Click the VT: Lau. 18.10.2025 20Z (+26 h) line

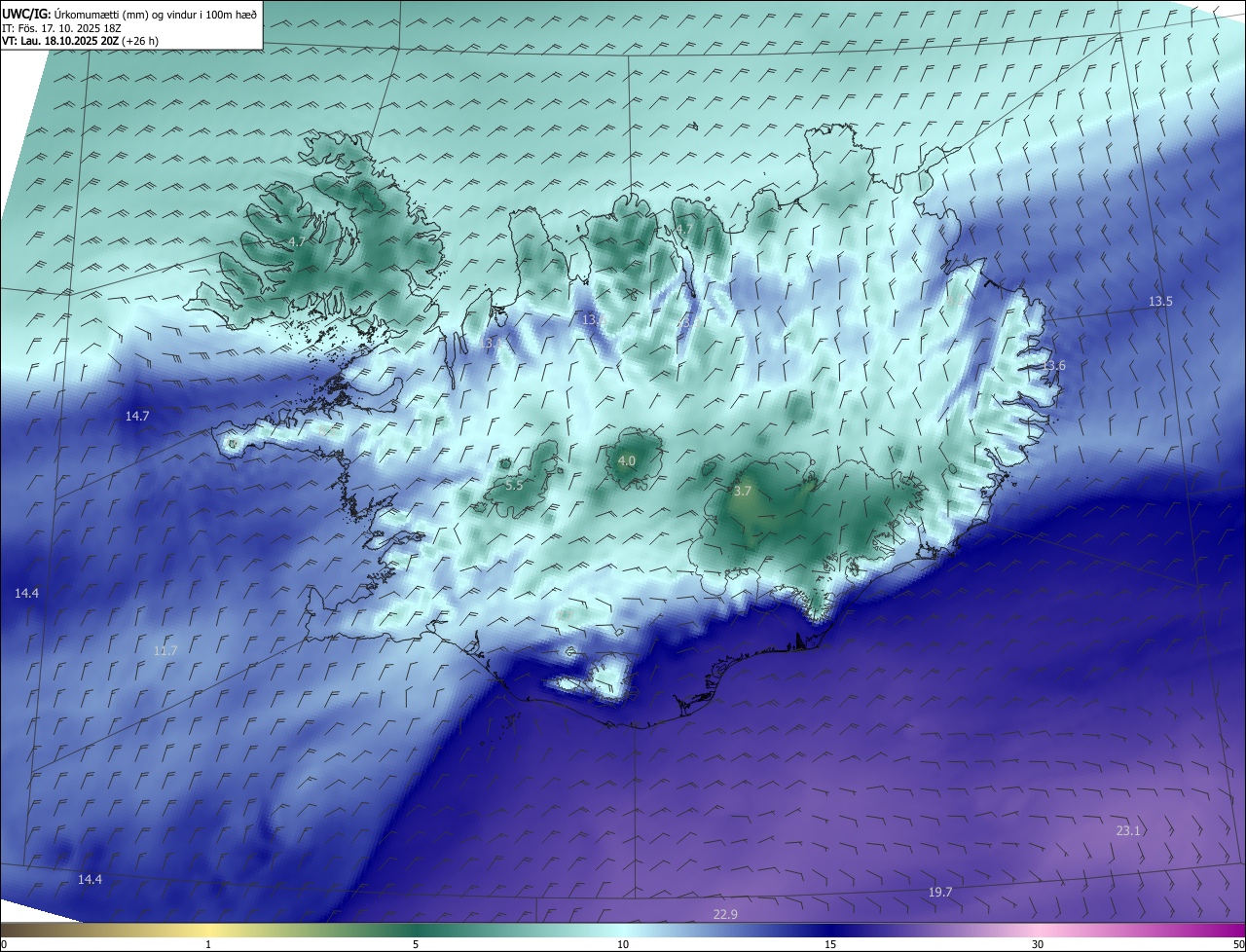[x=80, y=41]
